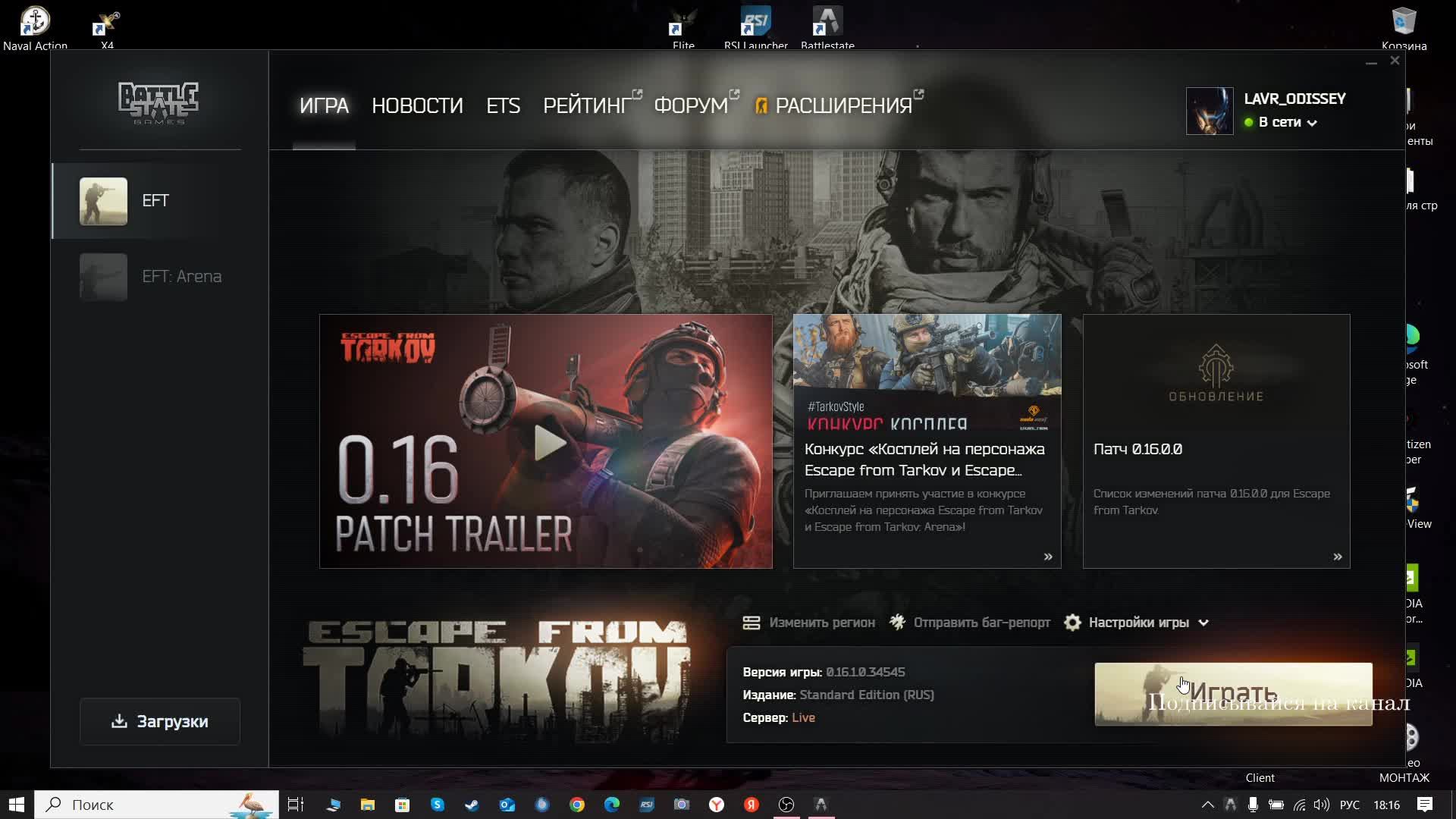The image size is (1456, 819).
Task: Click the LAVR_ODISSEY username
Action: point(1294,99)
